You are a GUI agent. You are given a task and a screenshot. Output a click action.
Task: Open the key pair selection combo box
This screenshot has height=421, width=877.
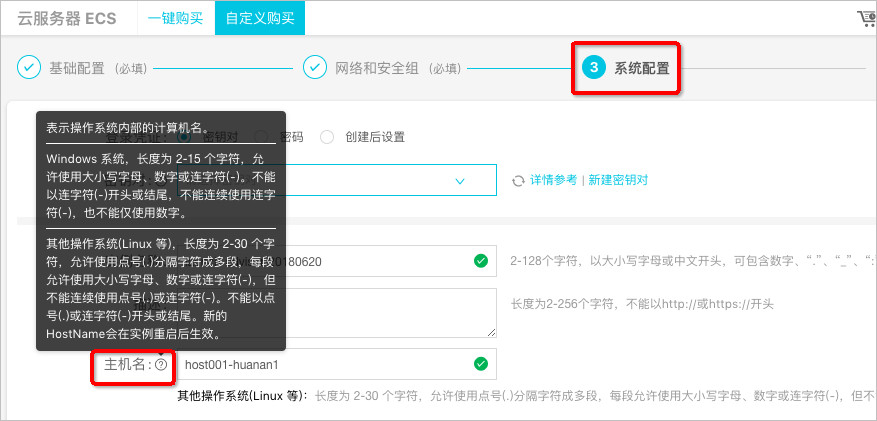click(337, 180)
